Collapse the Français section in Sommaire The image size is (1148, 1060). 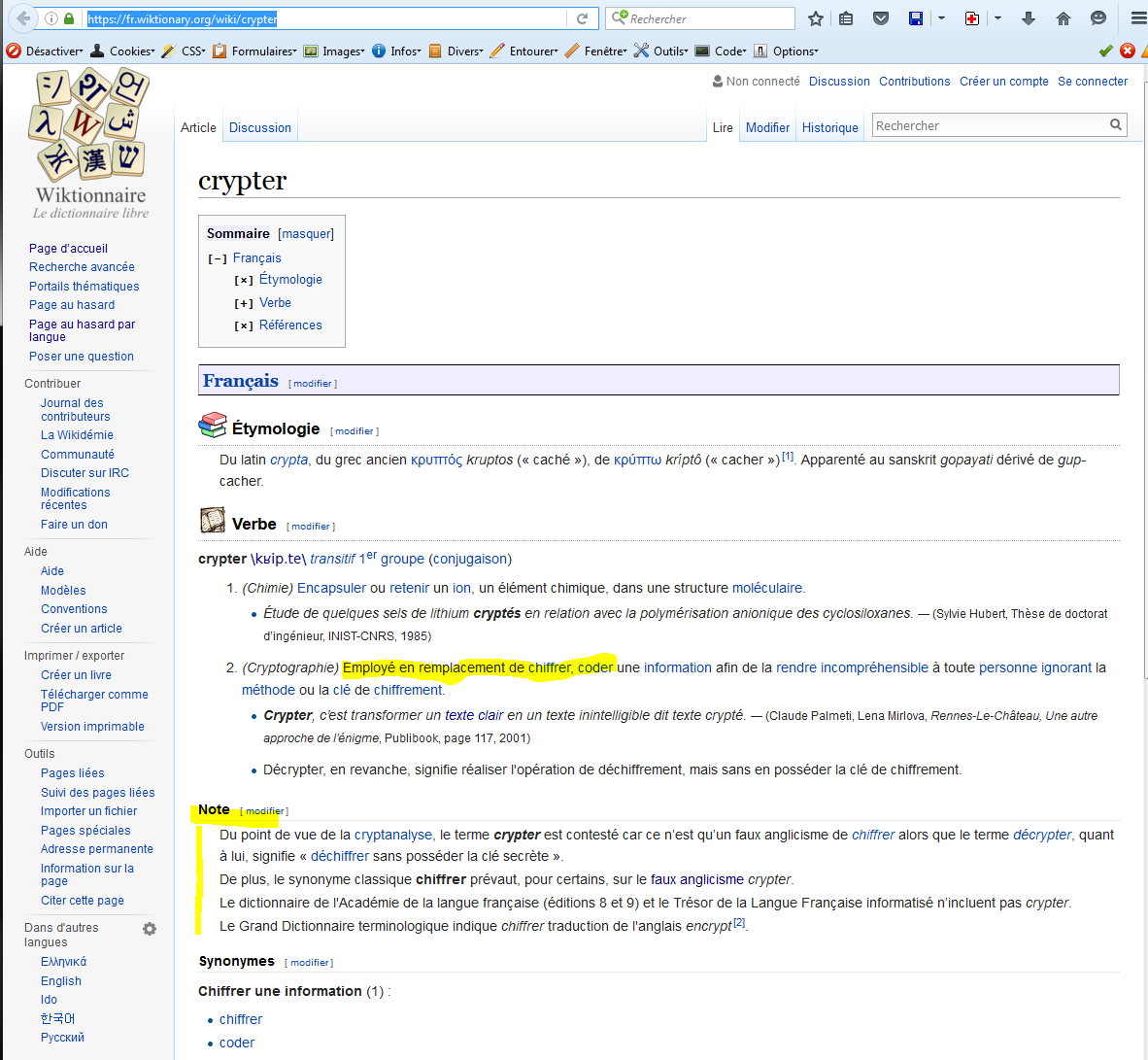pyautogui.click(x=218, y=258)
